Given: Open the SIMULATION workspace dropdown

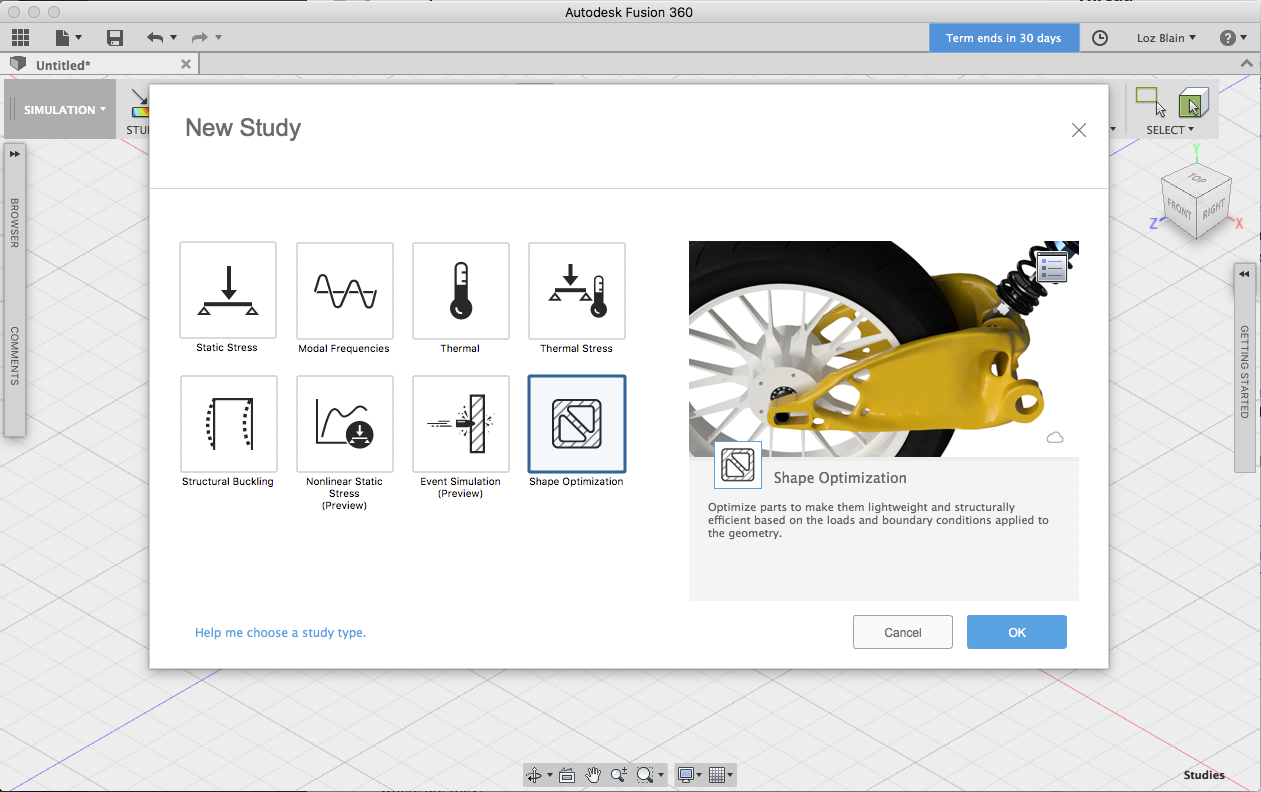Looking at the screenshot, I should [x=59, y=110].
